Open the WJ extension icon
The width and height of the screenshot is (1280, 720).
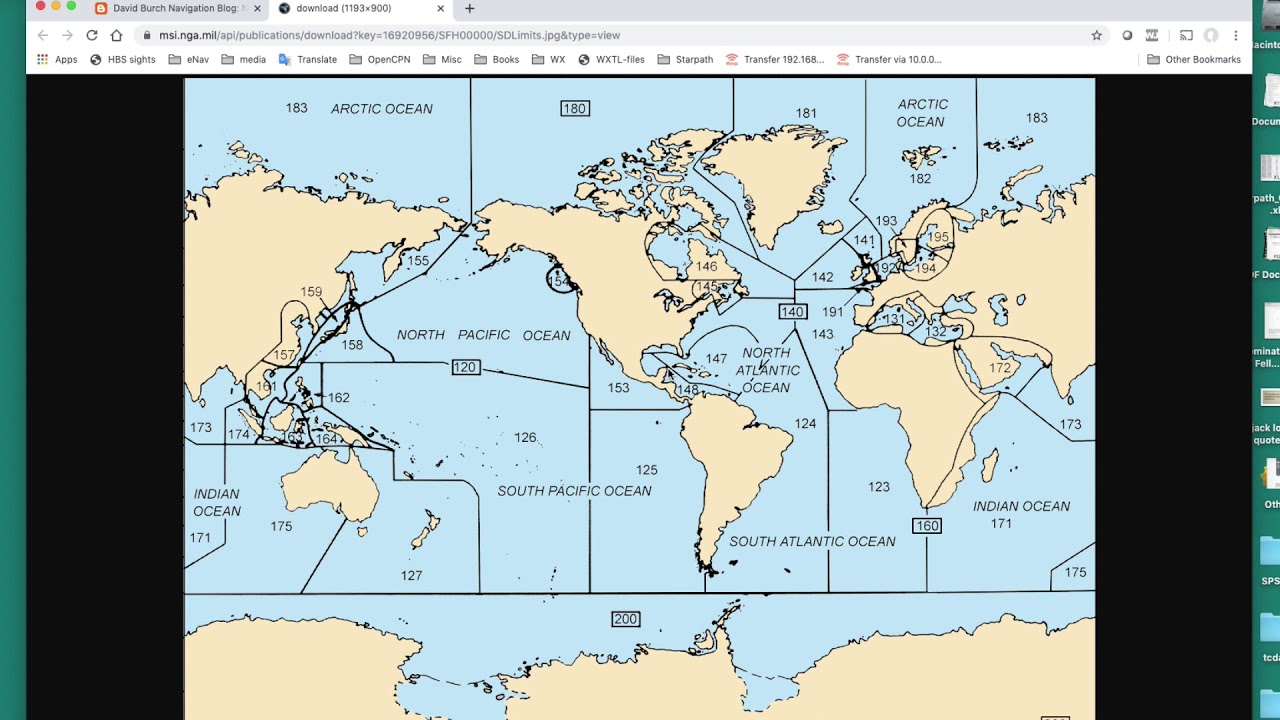pos(1152,35)
